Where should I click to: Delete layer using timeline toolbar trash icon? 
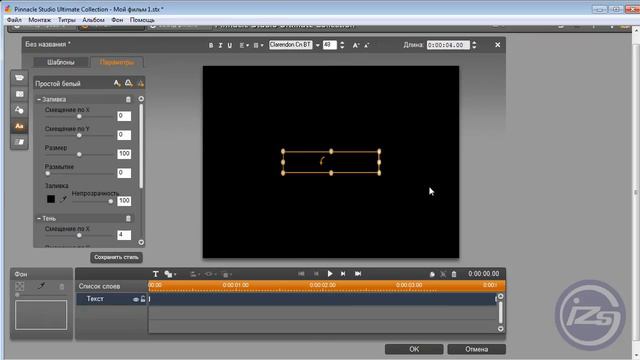[x=454, y=274]
